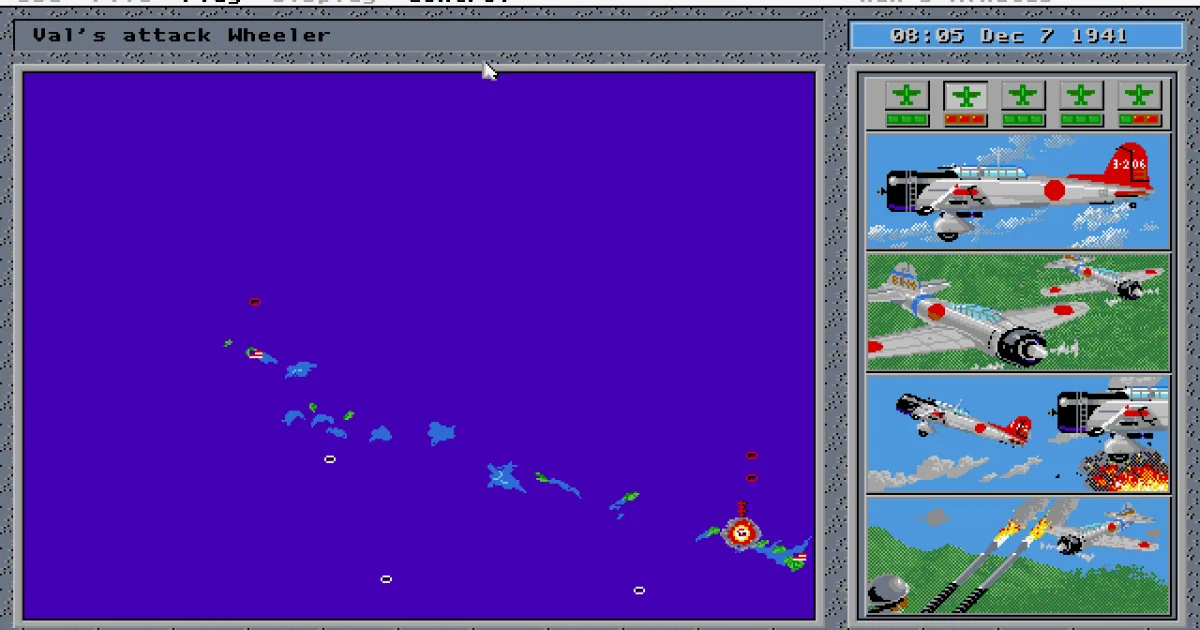Click the red unit marker northwest of islands
1200x630 pixels.
pyautogui.click(x=254, y=301)
